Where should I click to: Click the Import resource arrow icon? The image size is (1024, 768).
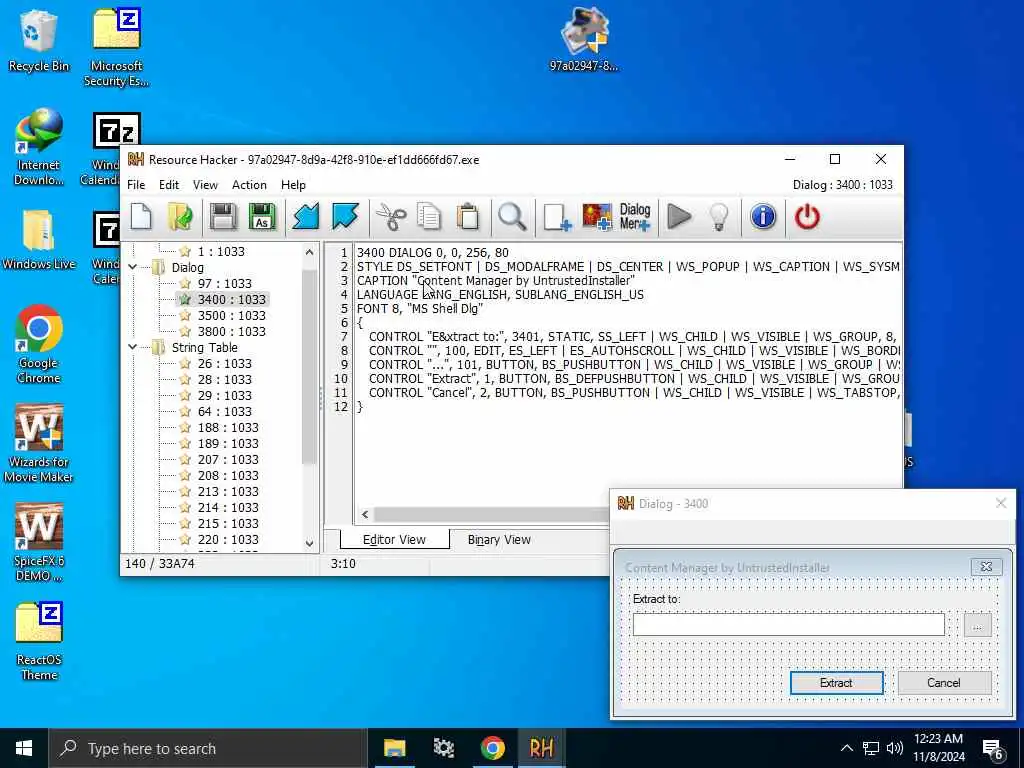pyautogui.click(x=306, y=217)
